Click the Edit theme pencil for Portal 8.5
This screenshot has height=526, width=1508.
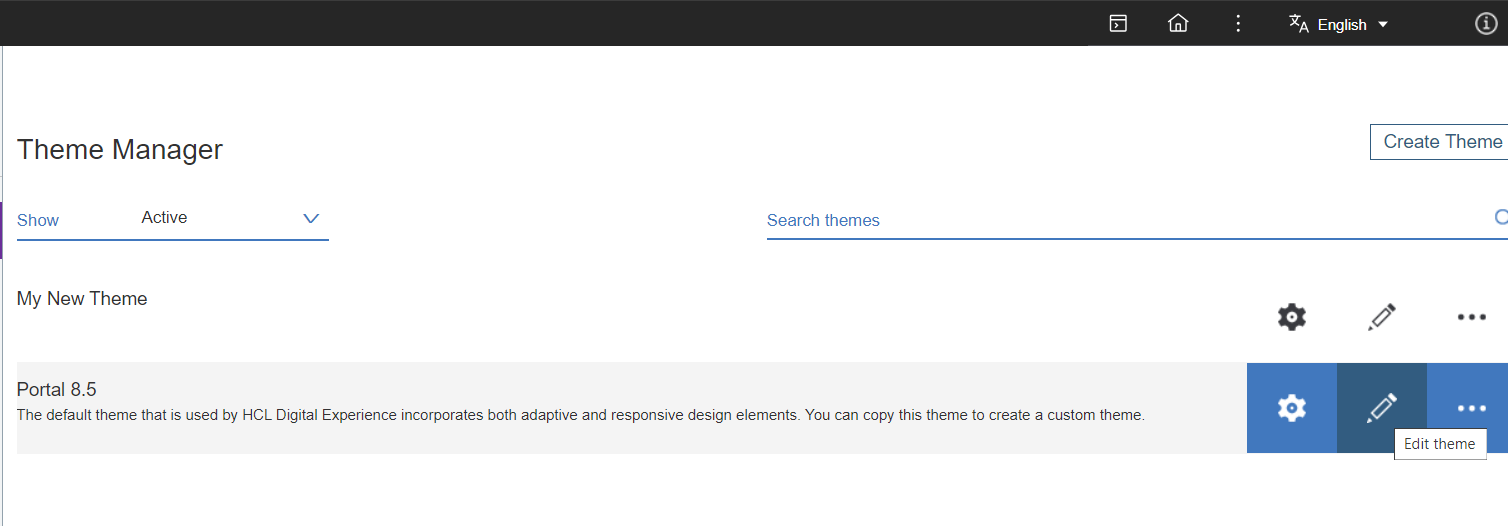click(1382, 408)
